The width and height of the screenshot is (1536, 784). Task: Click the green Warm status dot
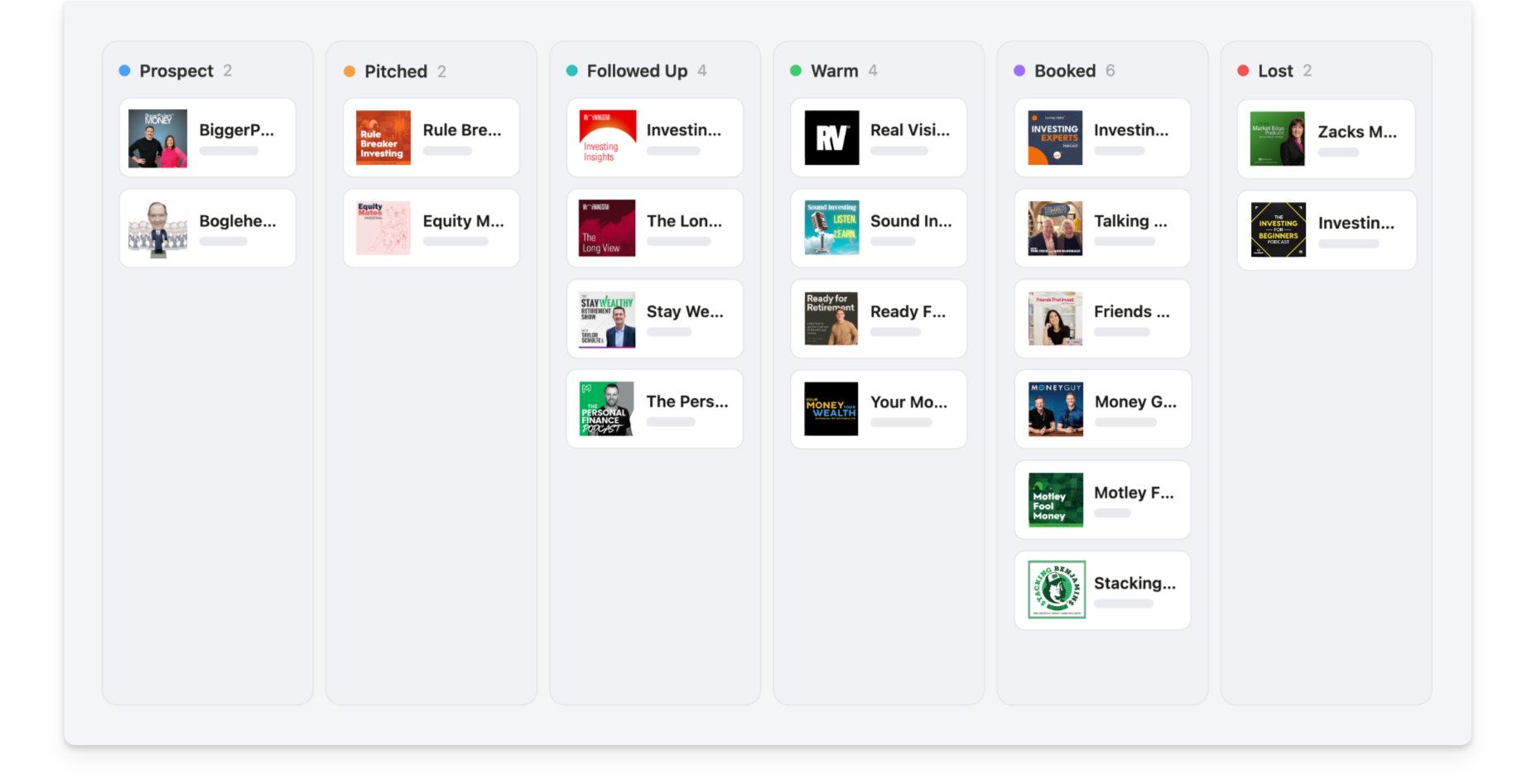796,71
